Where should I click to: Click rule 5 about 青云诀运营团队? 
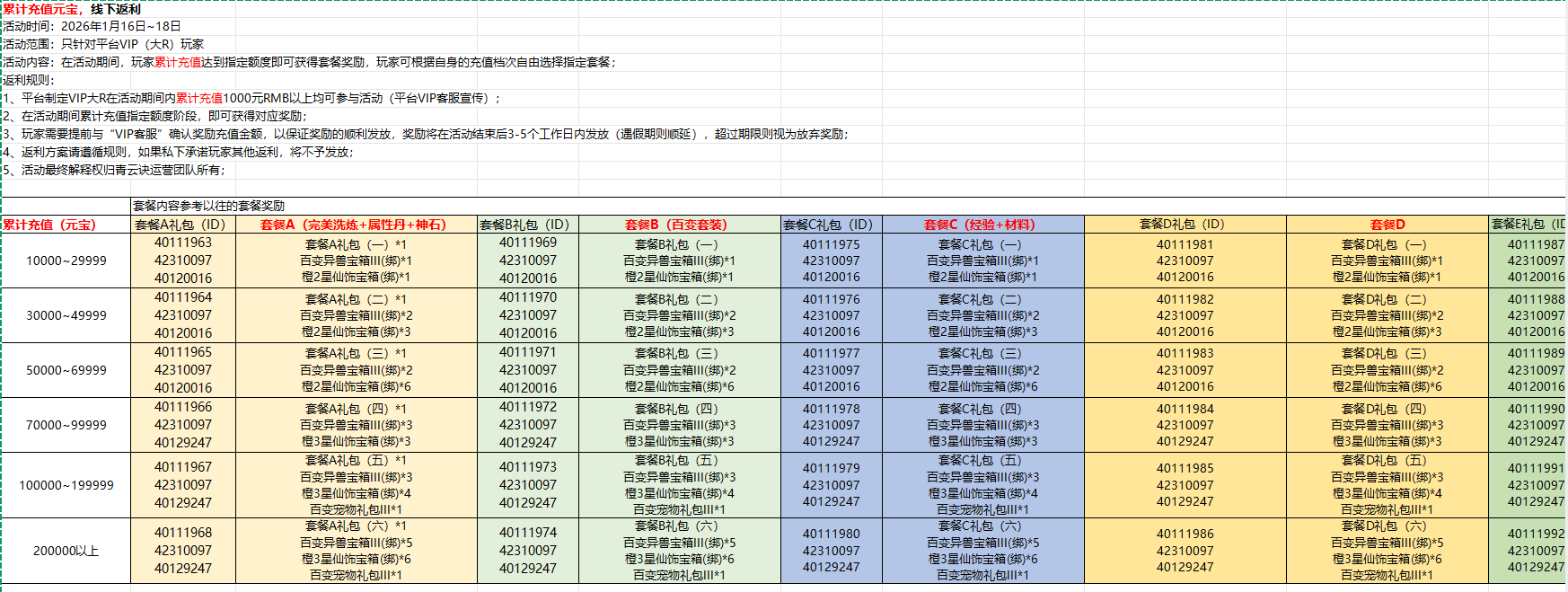tap(115, 170)
